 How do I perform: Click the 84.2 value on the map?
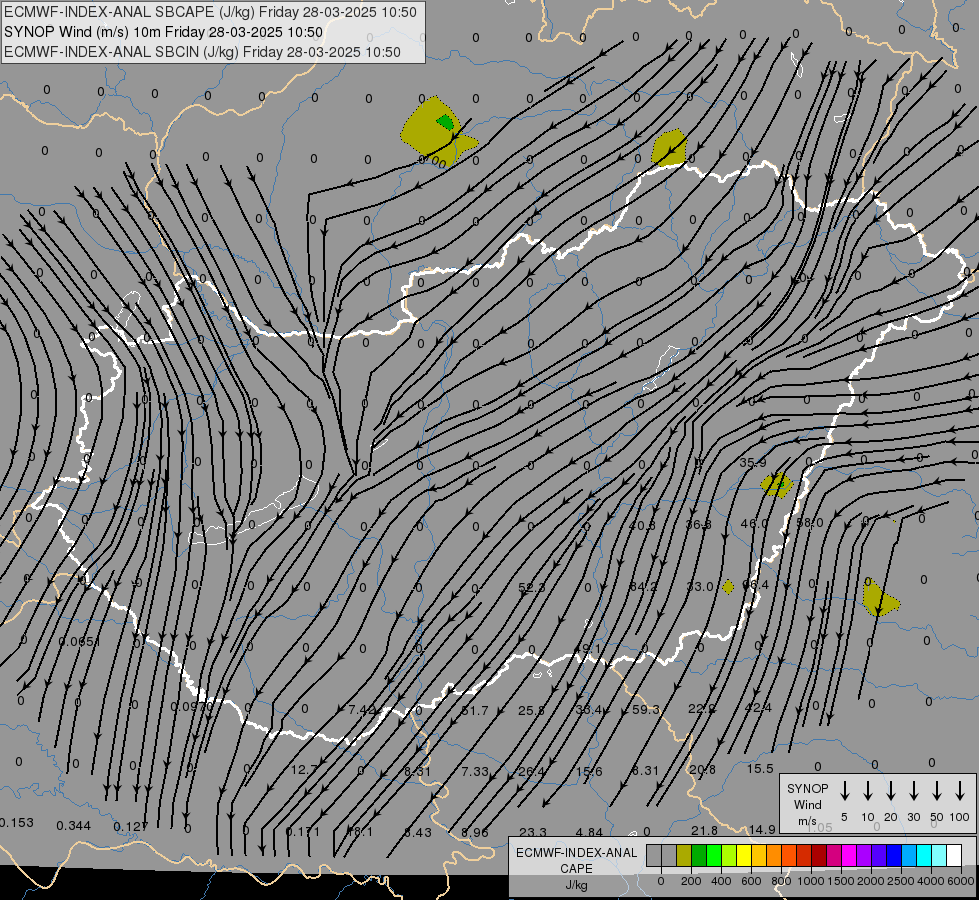tap(644, 586)
